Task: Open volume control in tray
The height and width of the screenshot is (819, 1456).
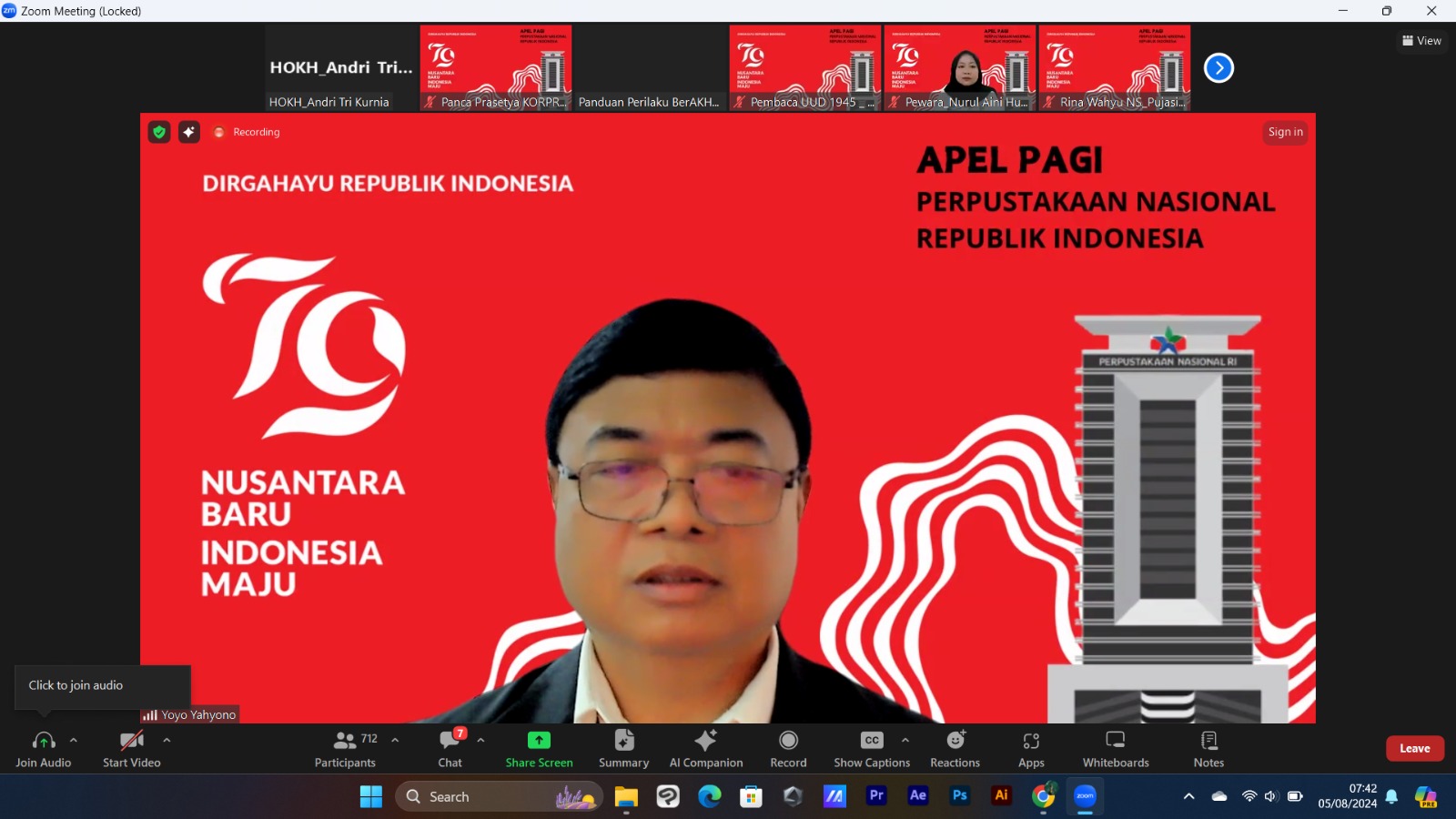Action: pyautogui.click(x=1271, y=796)
